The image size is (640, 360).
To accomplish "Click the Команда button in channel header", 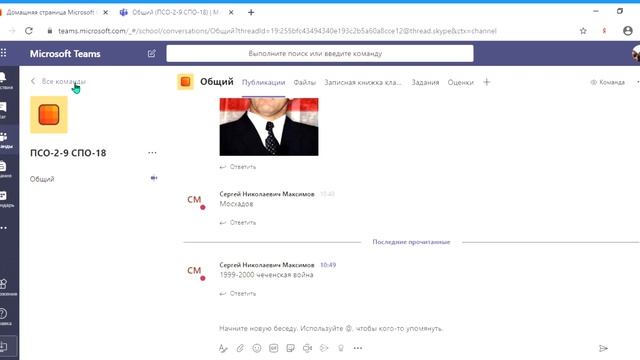I will click(x=608, y=82).
